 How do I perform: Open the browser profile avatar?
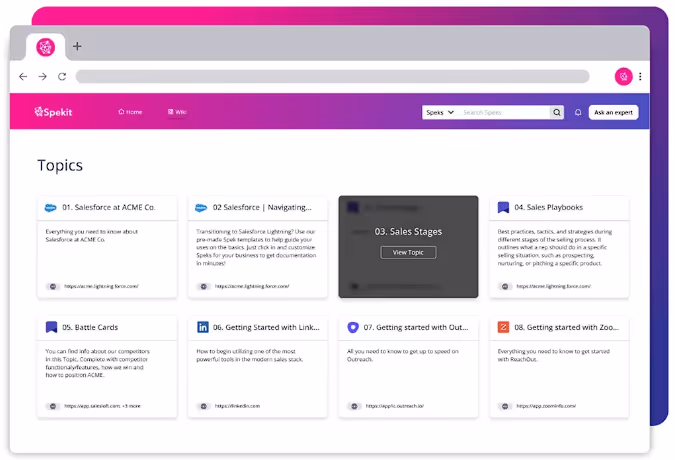point(623,77)
